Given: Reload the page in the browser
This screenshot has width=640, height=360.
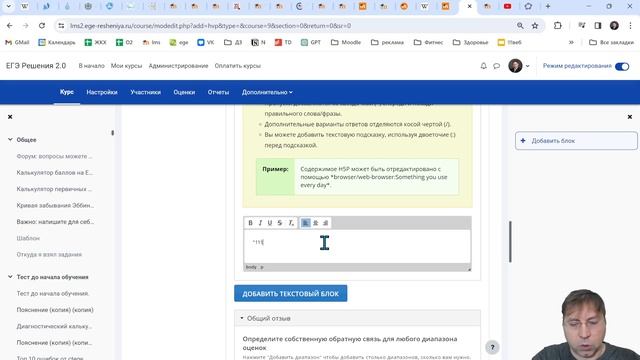Looking at the screenshot, I should [42, 26].
